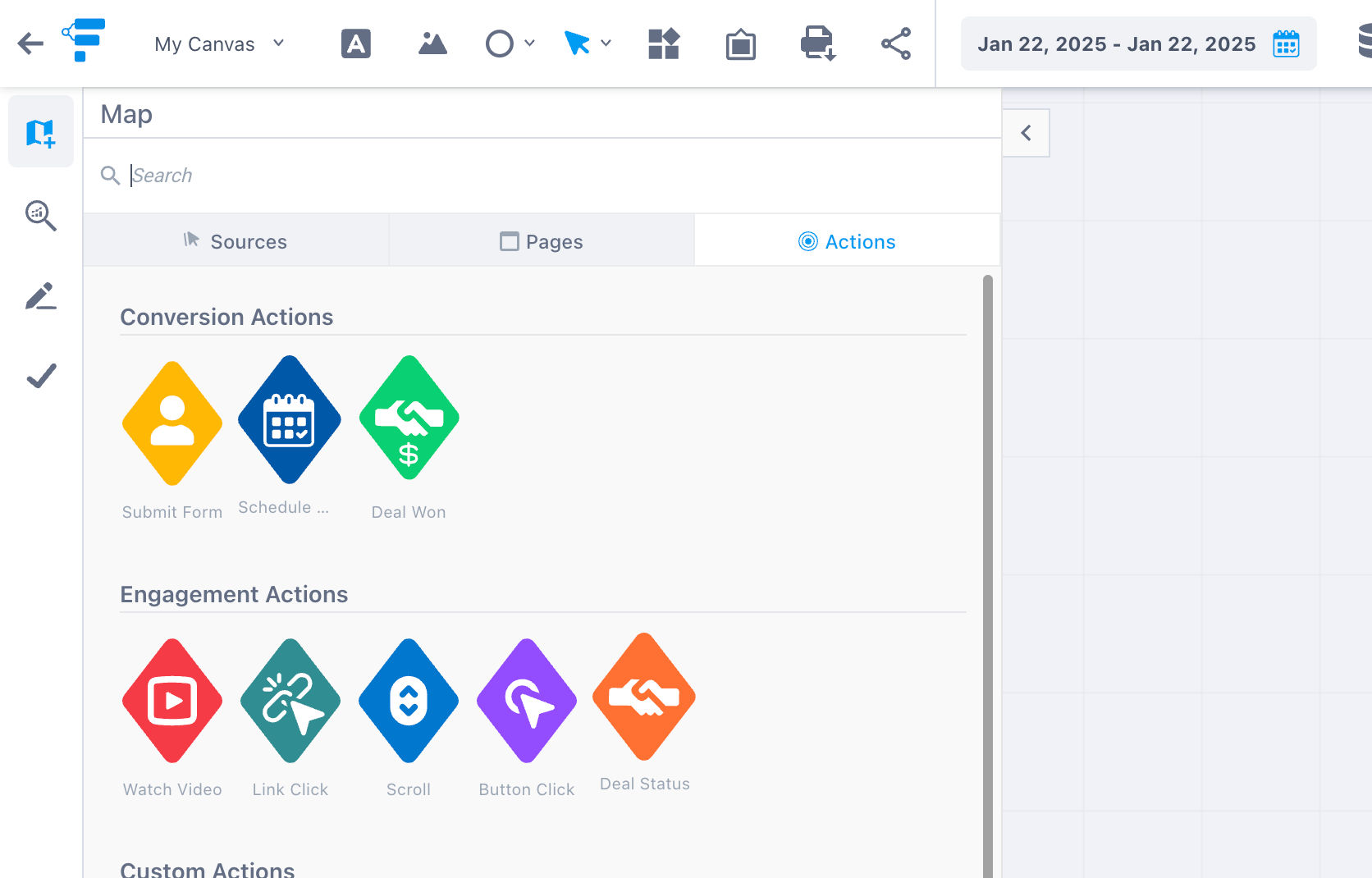Viewport: 1372px width, 878px height.
Task: Open the checkmark sidebar icon
Action: pos(41,376)
